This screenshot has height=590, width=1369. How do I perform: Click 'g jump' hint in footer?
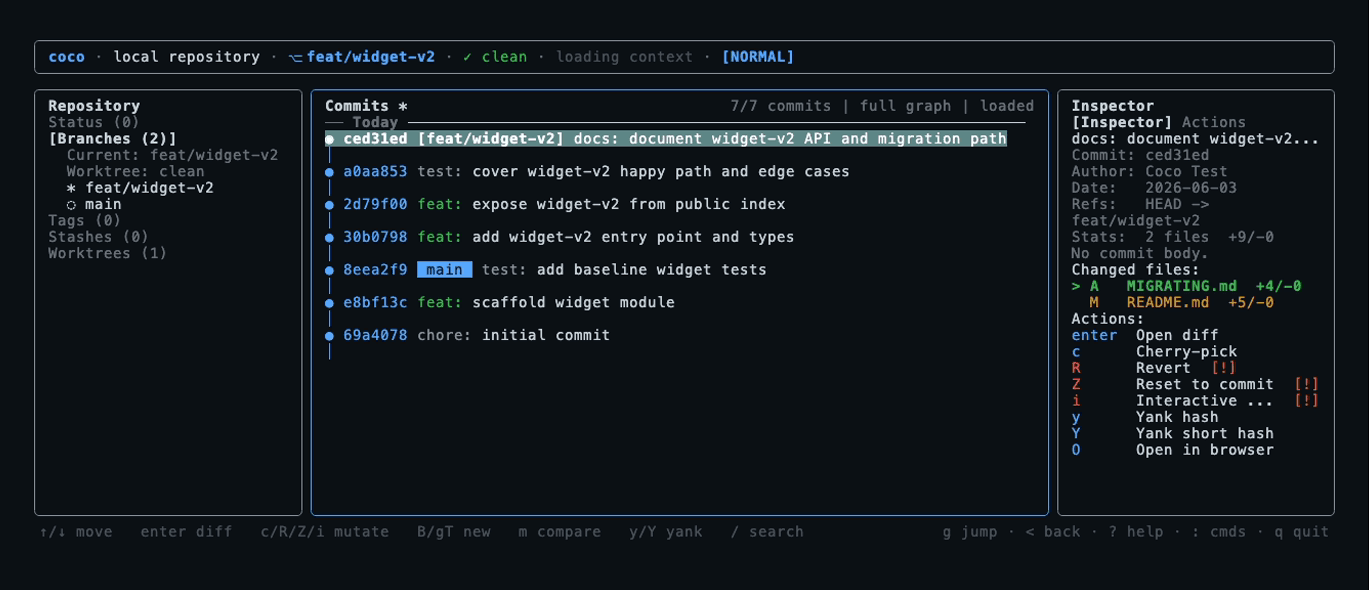click(970, 532)
